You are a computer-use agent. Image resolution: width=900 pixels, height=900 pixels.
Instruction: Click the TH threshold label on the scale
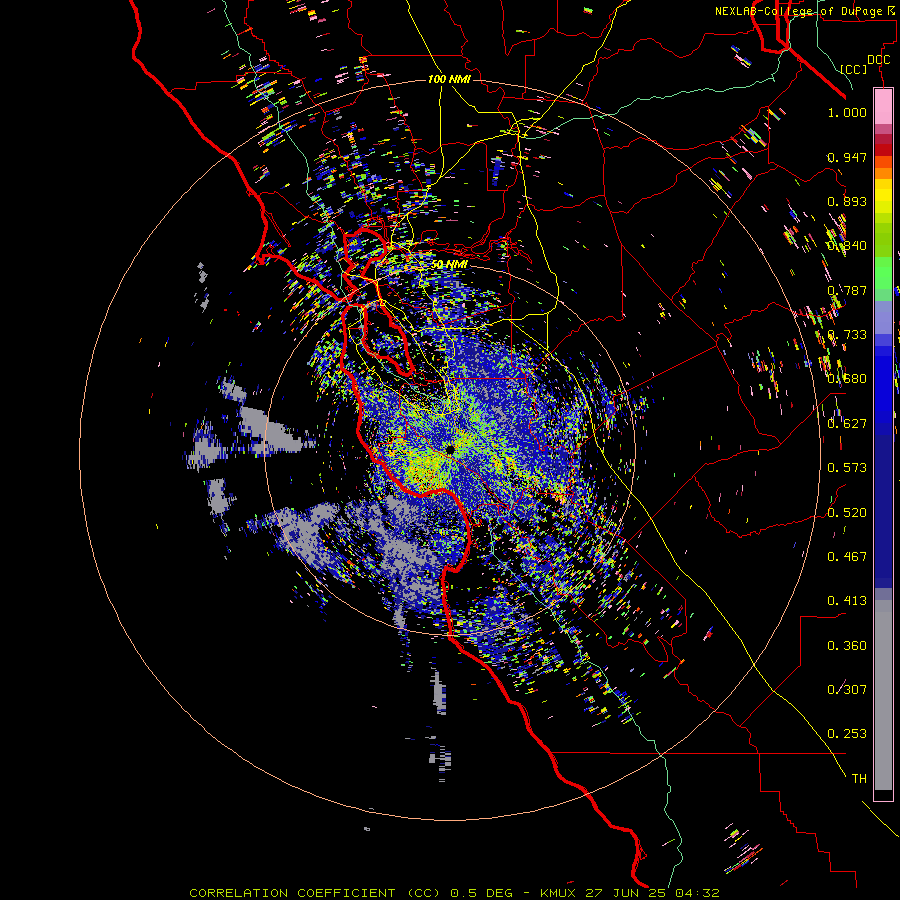click(859, 779)
